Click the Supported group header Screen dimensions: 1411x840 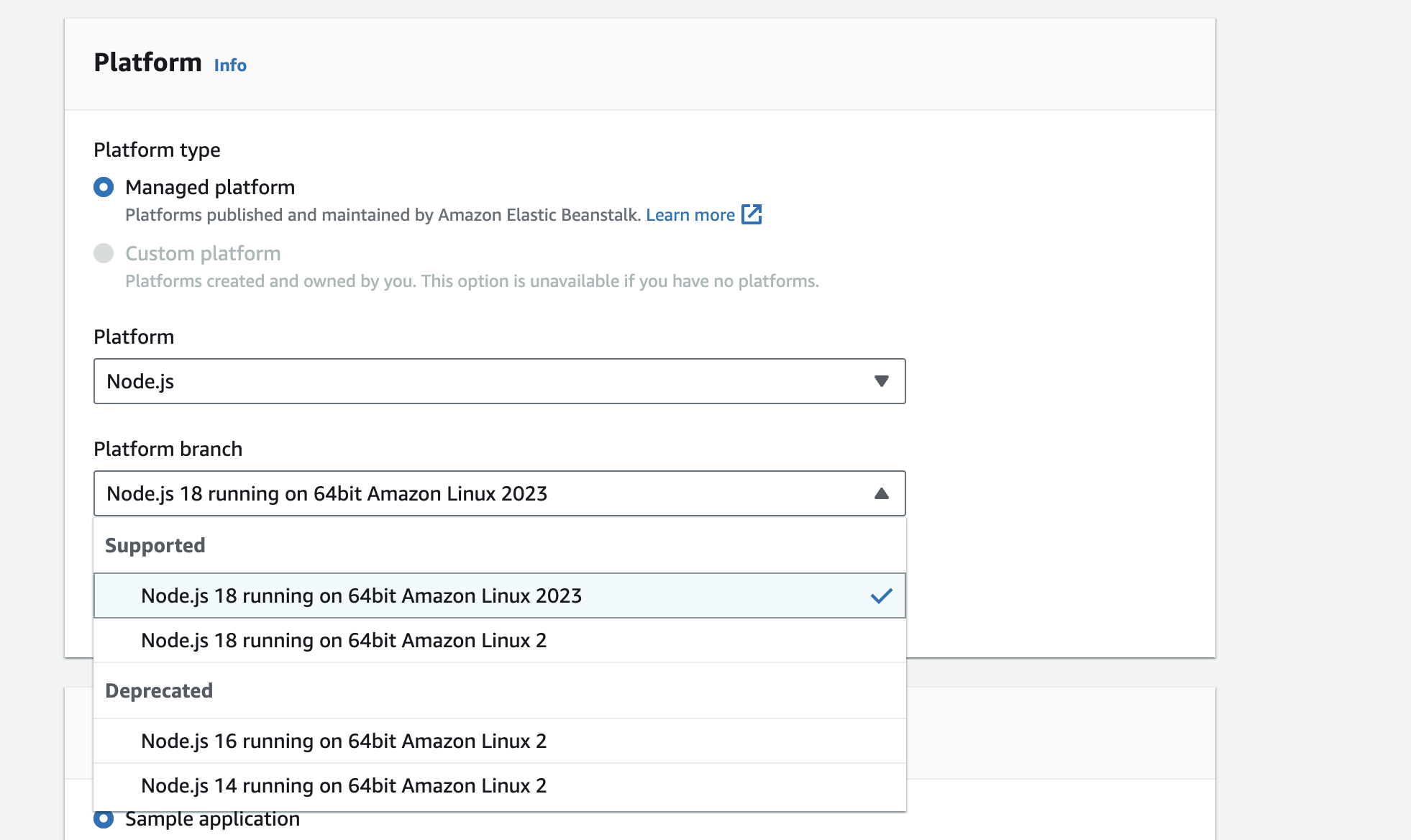155,545
